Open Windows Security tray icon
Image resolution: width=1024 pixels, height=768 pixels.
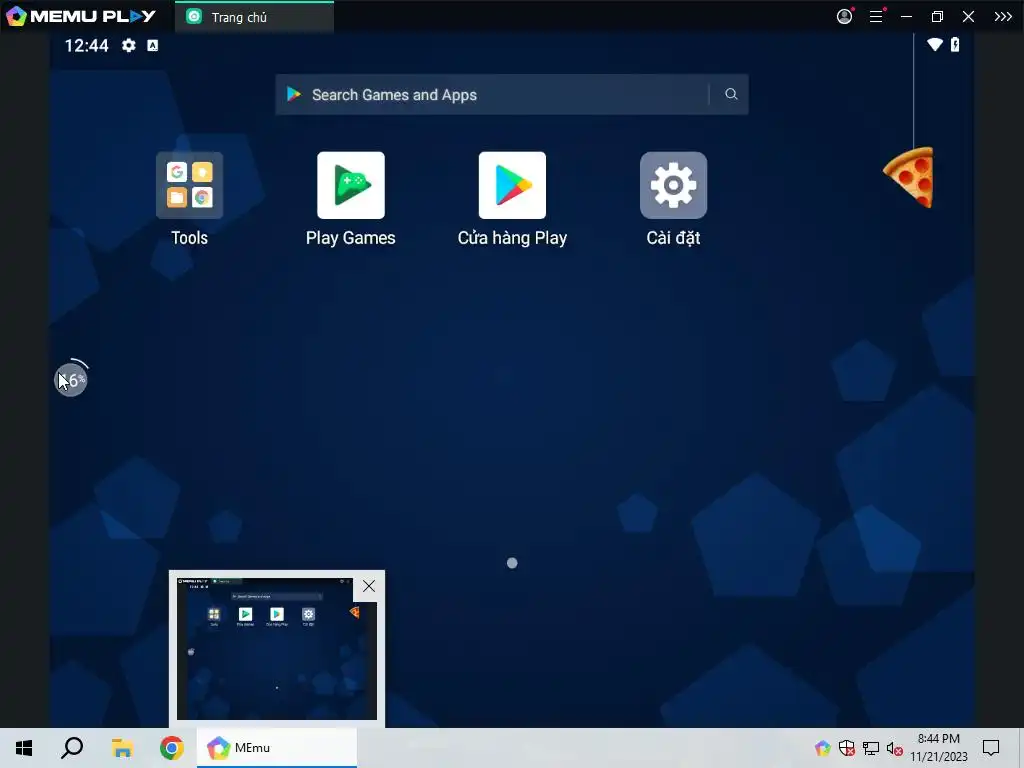pos(846,748)
